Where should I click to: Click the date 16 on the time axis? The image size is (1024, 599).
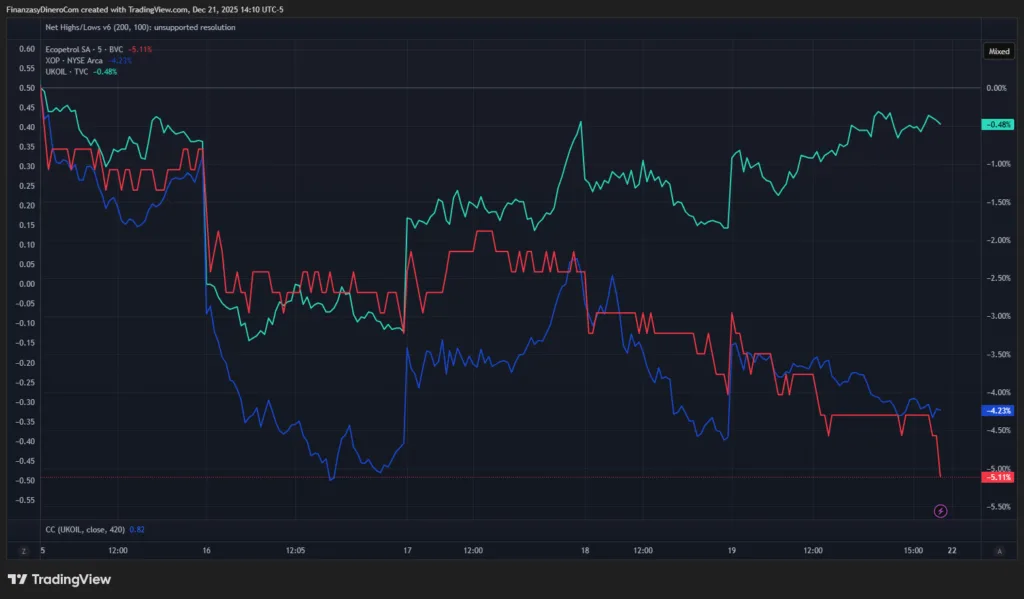click(x=207, y=550)
